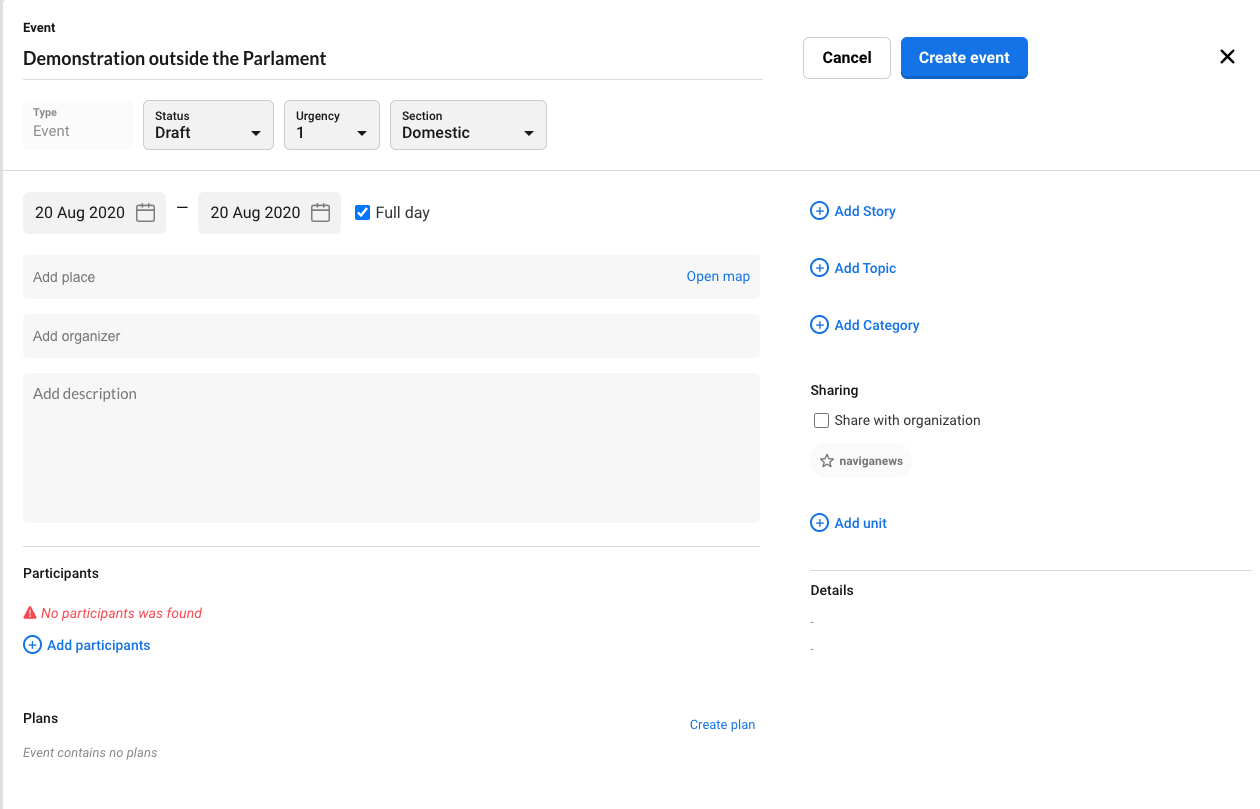
Task: Open the end date calendar icon
Action: pyautogui.click(x=321, y=213)
